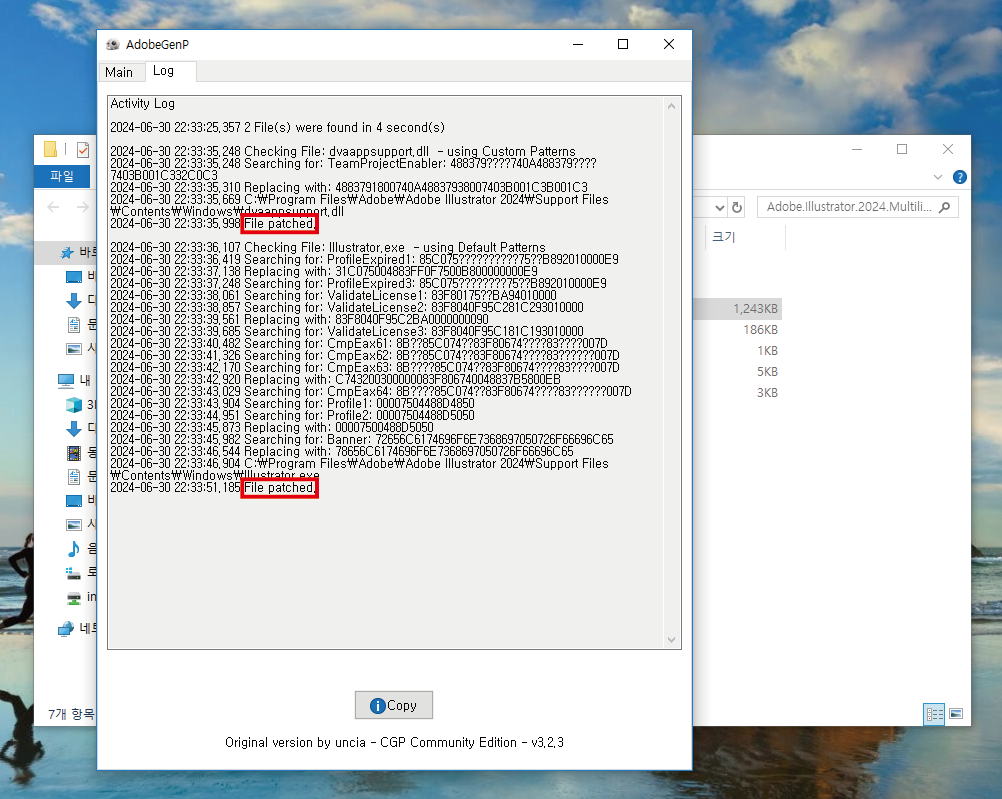Viewport: 1002px width, 799px height.
Task: Open the drive icon labeled 'in' in sidebar
Action: click(74, 598)
